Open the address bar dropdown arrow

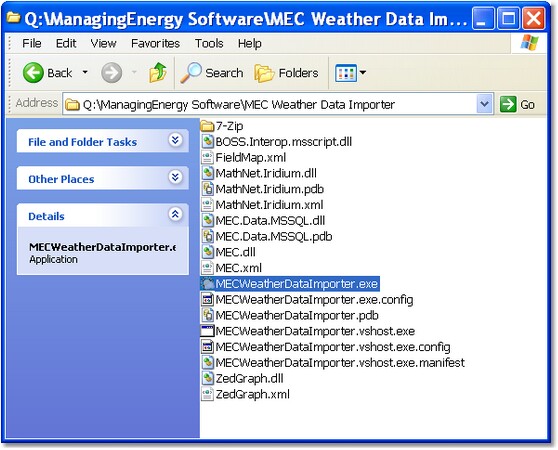click(x=484, y=104)
